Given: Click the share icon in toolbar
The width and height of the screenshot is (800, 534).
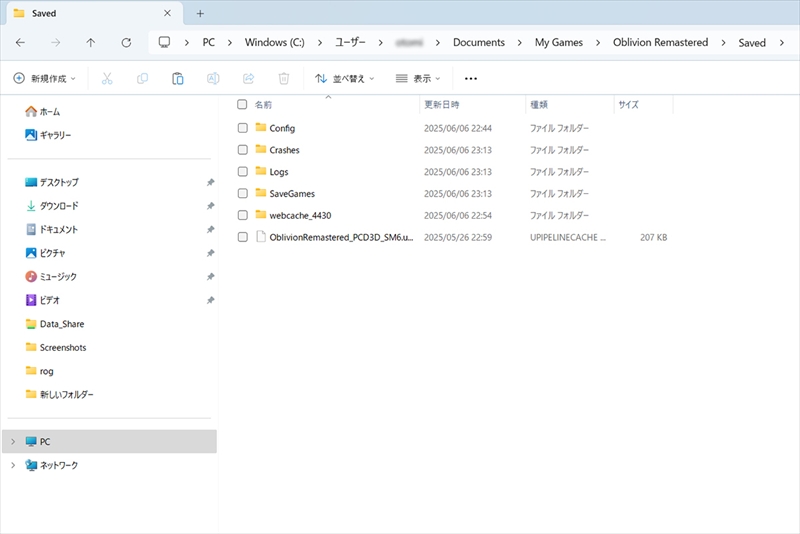Looking at the screenshot, I should click(x=248, y=79).
